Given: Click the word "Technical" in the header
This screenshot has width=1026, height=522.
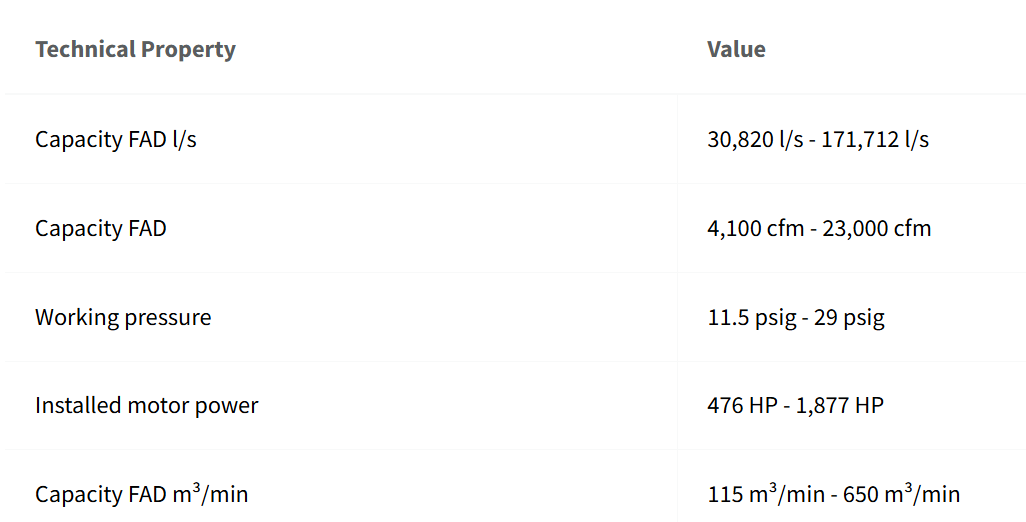Looking at the screenshot, I should [x=85, y=49].
